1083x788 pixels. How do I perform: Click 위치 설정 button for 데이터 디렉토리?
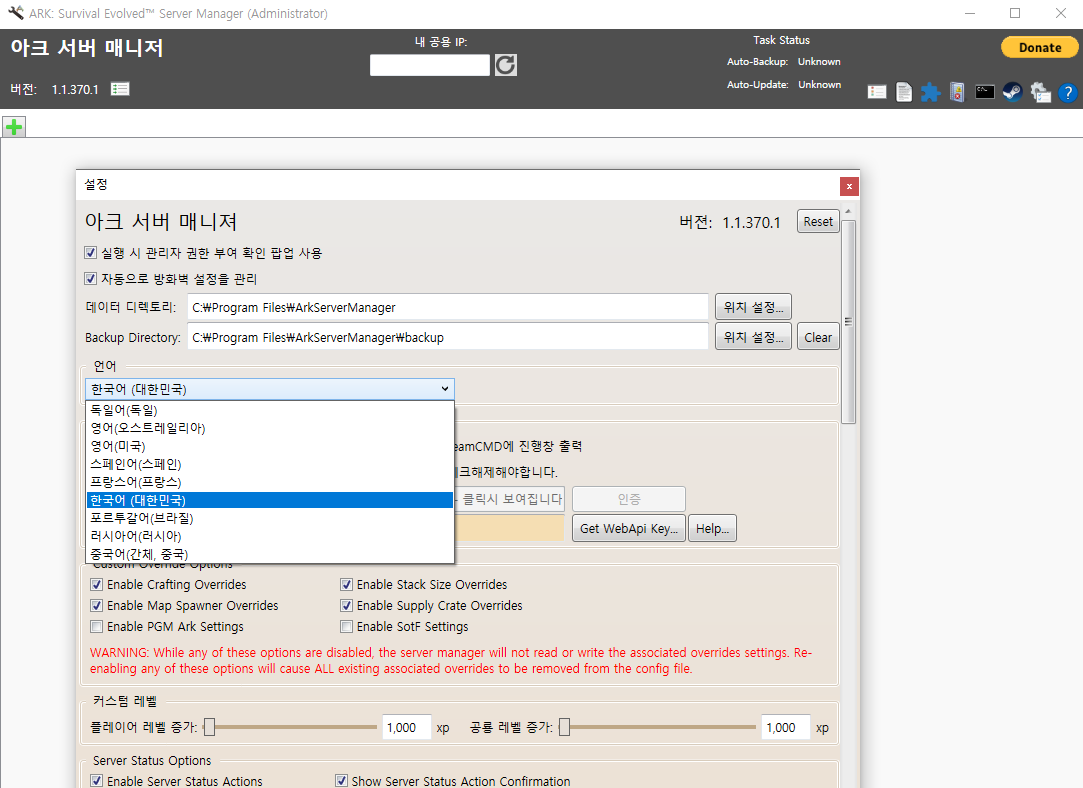[754, 307]
